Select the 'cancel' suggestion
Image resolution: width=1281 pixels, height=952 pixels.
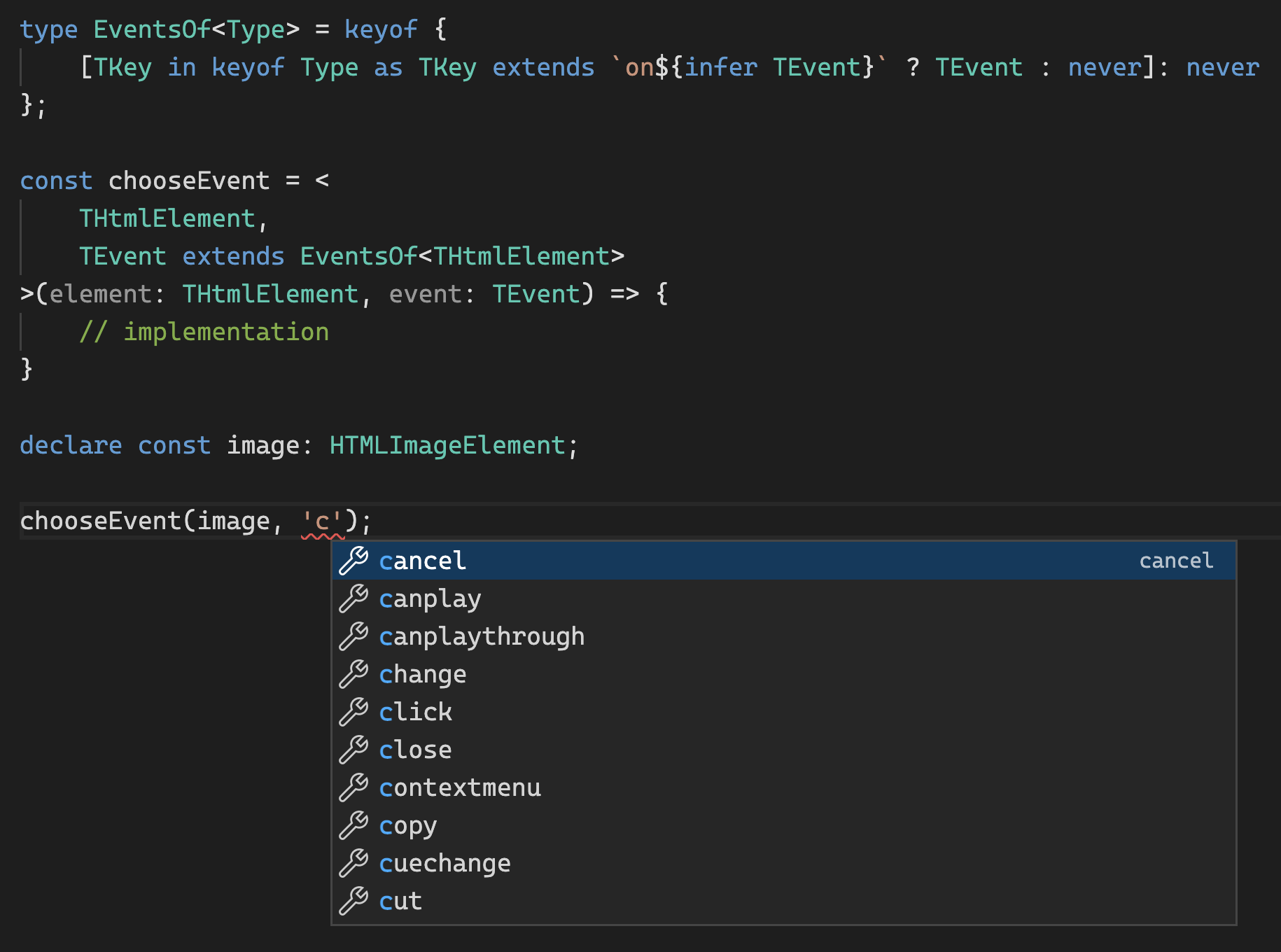tap(784, 561)
